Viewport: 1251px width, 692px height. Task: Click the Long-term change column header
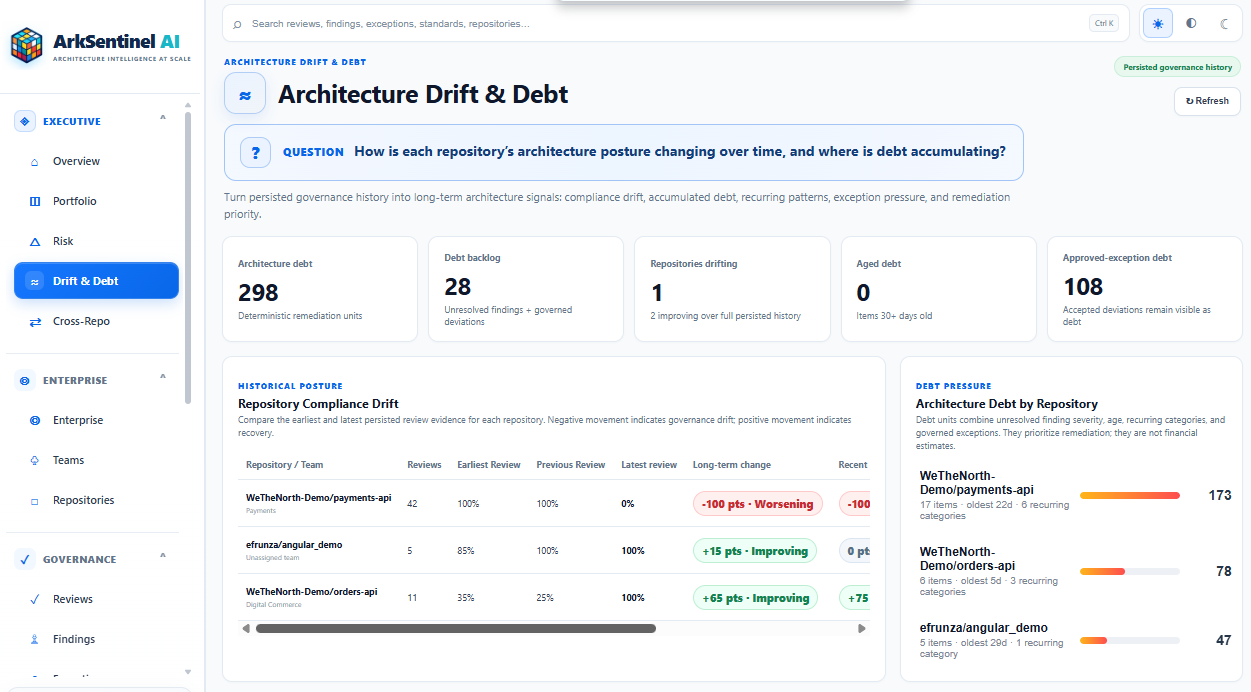(732, 465)
